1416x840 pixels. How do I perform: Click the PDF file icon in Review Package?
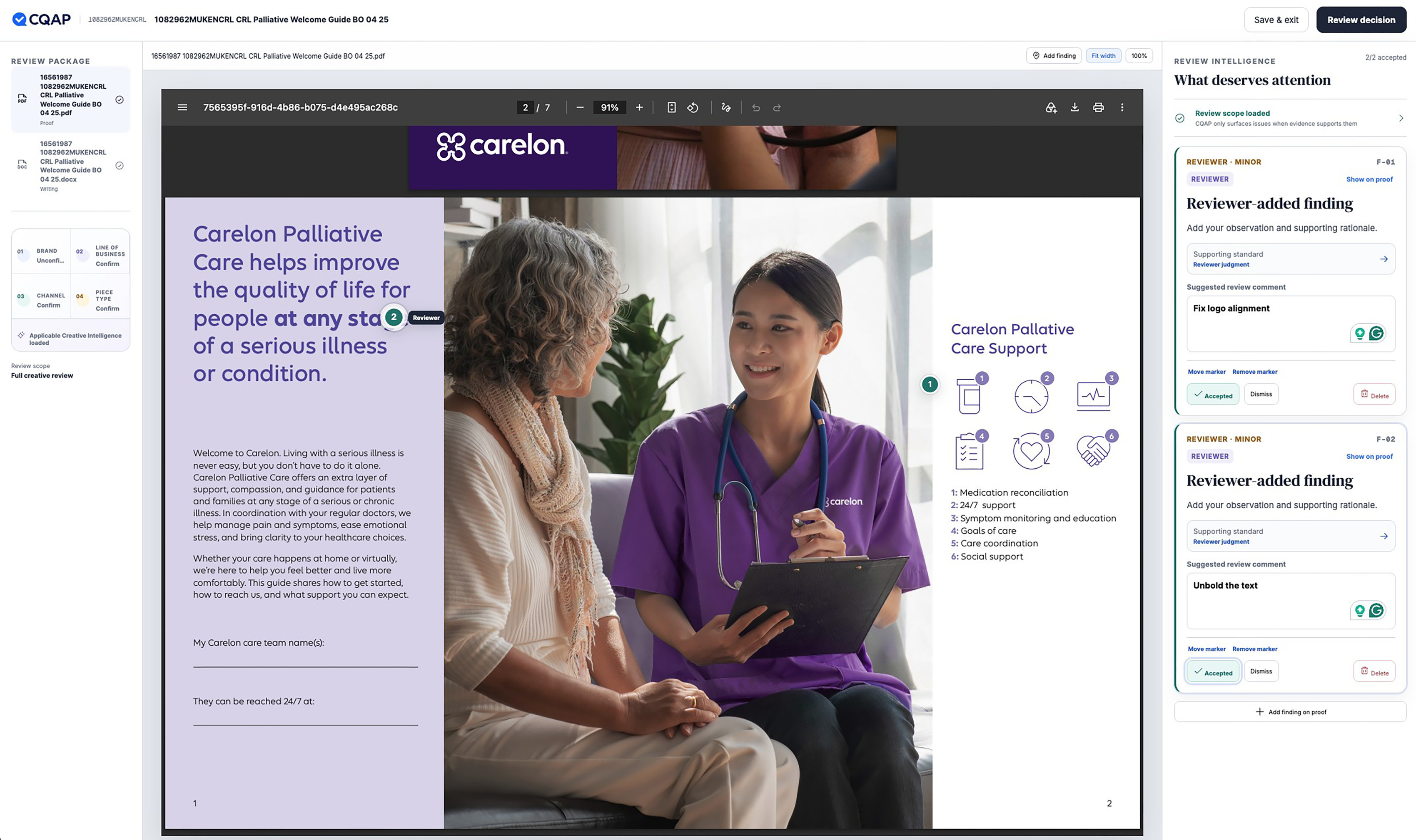pos(22,99)
